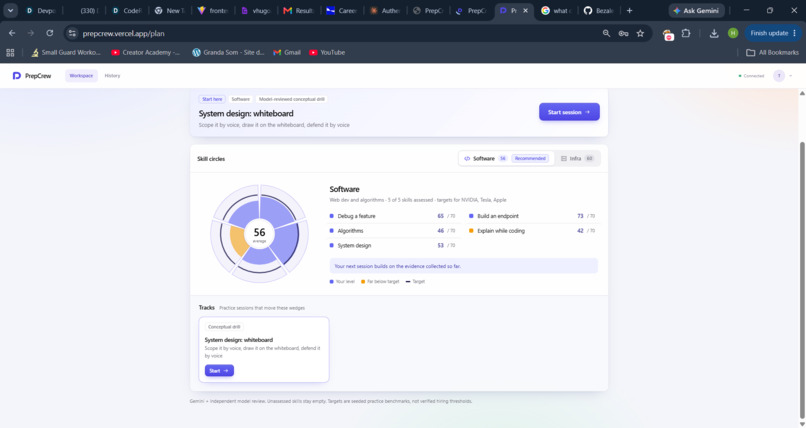The image size is (806, 428).
Task: Click the Build an endpoint skill row
Action: [532, 216]
